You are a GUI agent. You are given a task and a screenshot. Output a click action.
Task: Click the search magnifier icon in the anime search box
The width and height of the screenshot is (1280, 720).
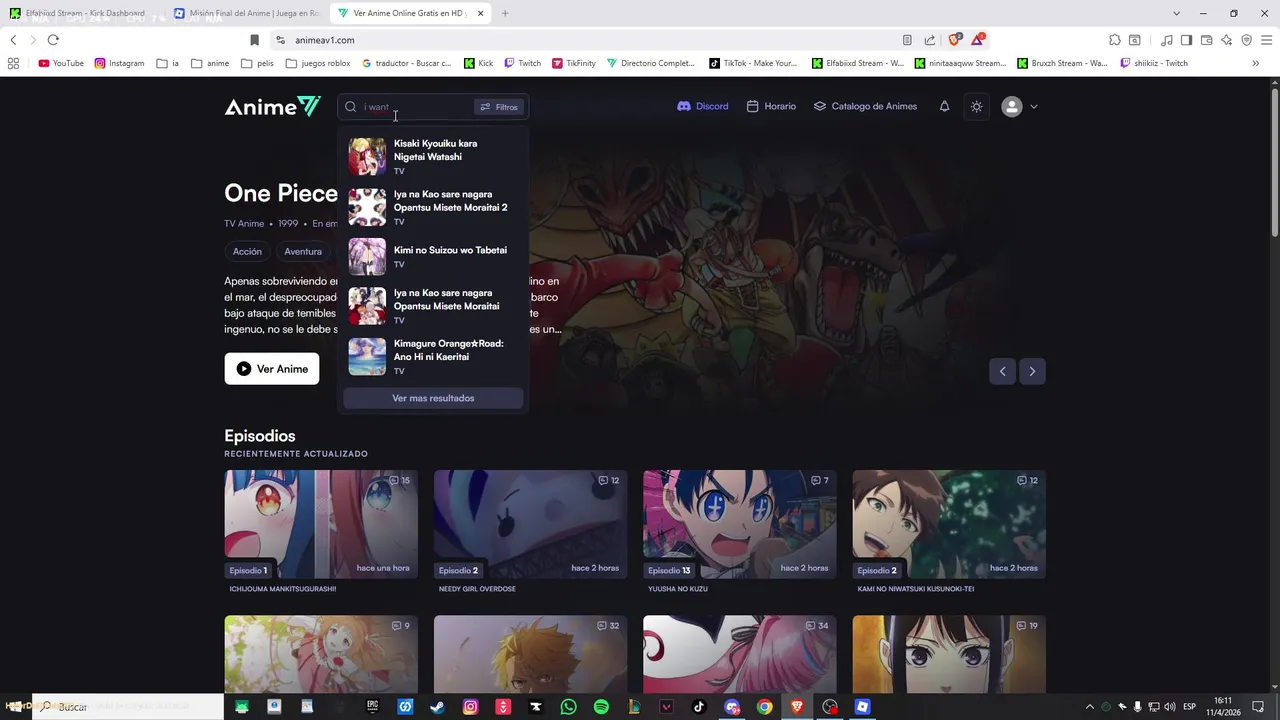pos(351,107)
